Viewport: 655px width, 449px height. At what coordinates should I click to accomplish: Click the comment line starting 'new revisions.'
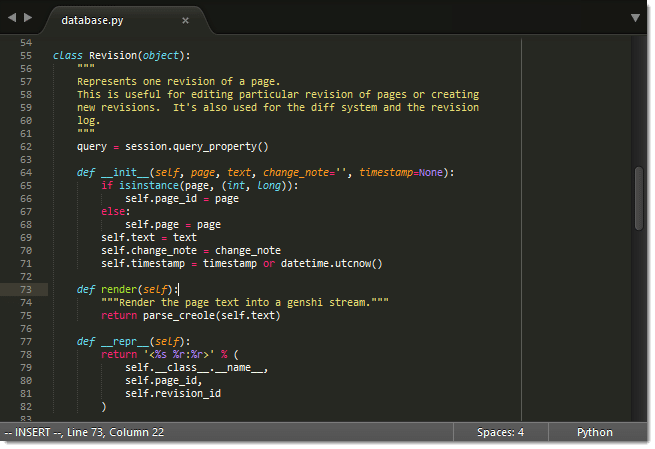278,107
